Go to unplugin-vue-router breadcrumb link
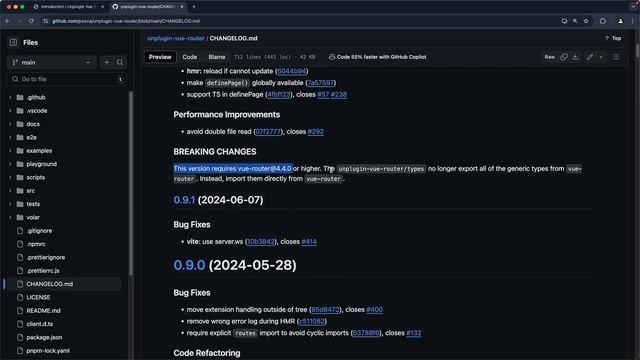The width and height of the screenshot is (640, 360). [x=176, y=38]
